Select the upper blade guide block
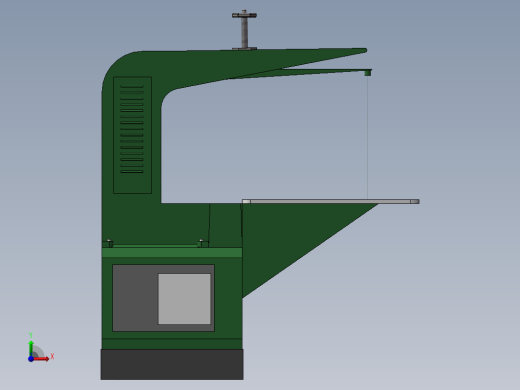 pyautogui.click(x=368, y=73)
